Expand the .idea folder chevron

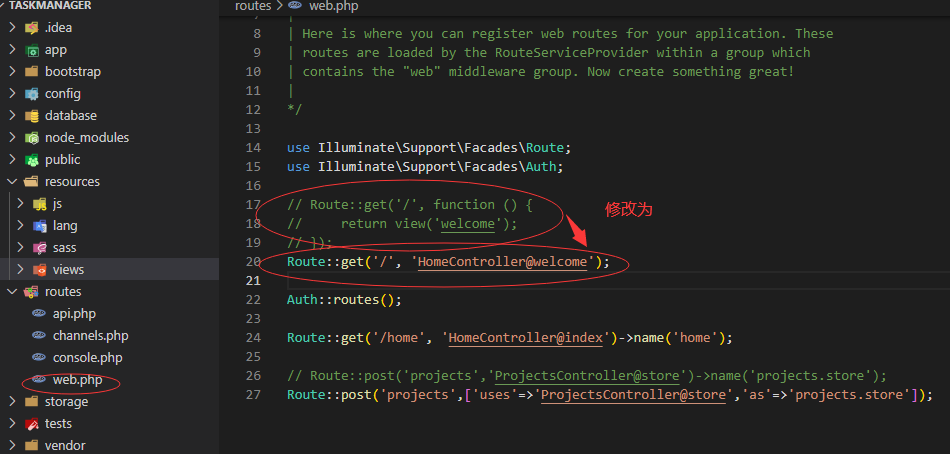click(12, 28)
